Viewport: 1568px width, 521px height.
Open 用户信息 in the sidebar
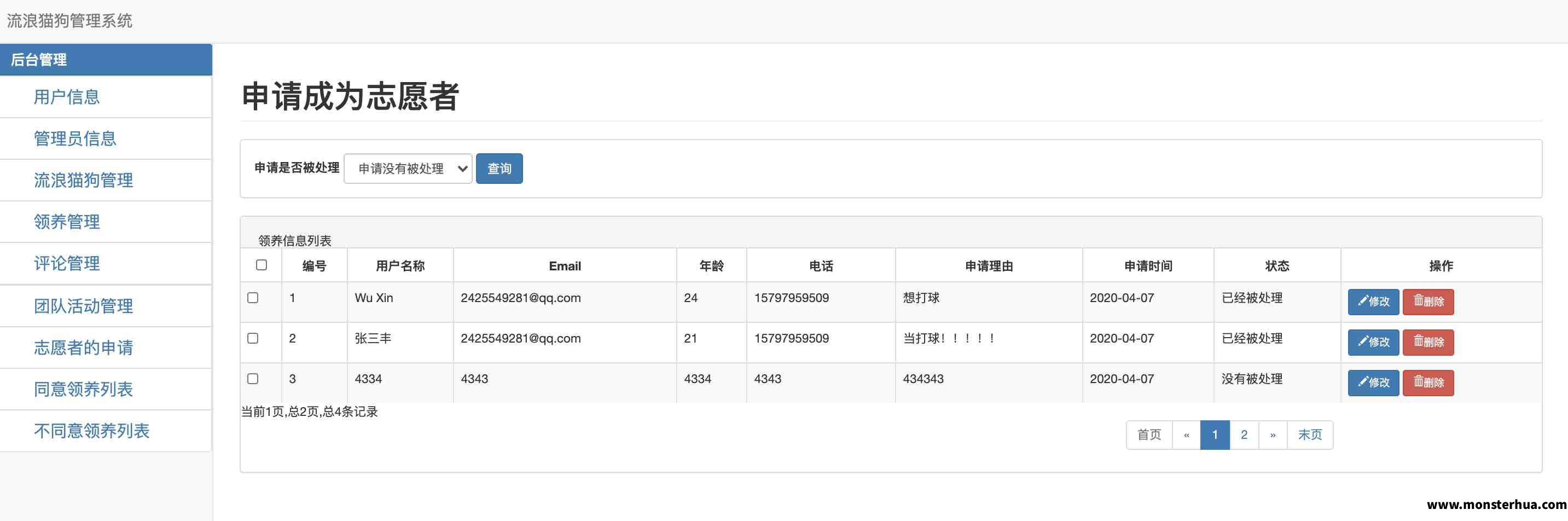pyautogui.click(x=106, y=97)
